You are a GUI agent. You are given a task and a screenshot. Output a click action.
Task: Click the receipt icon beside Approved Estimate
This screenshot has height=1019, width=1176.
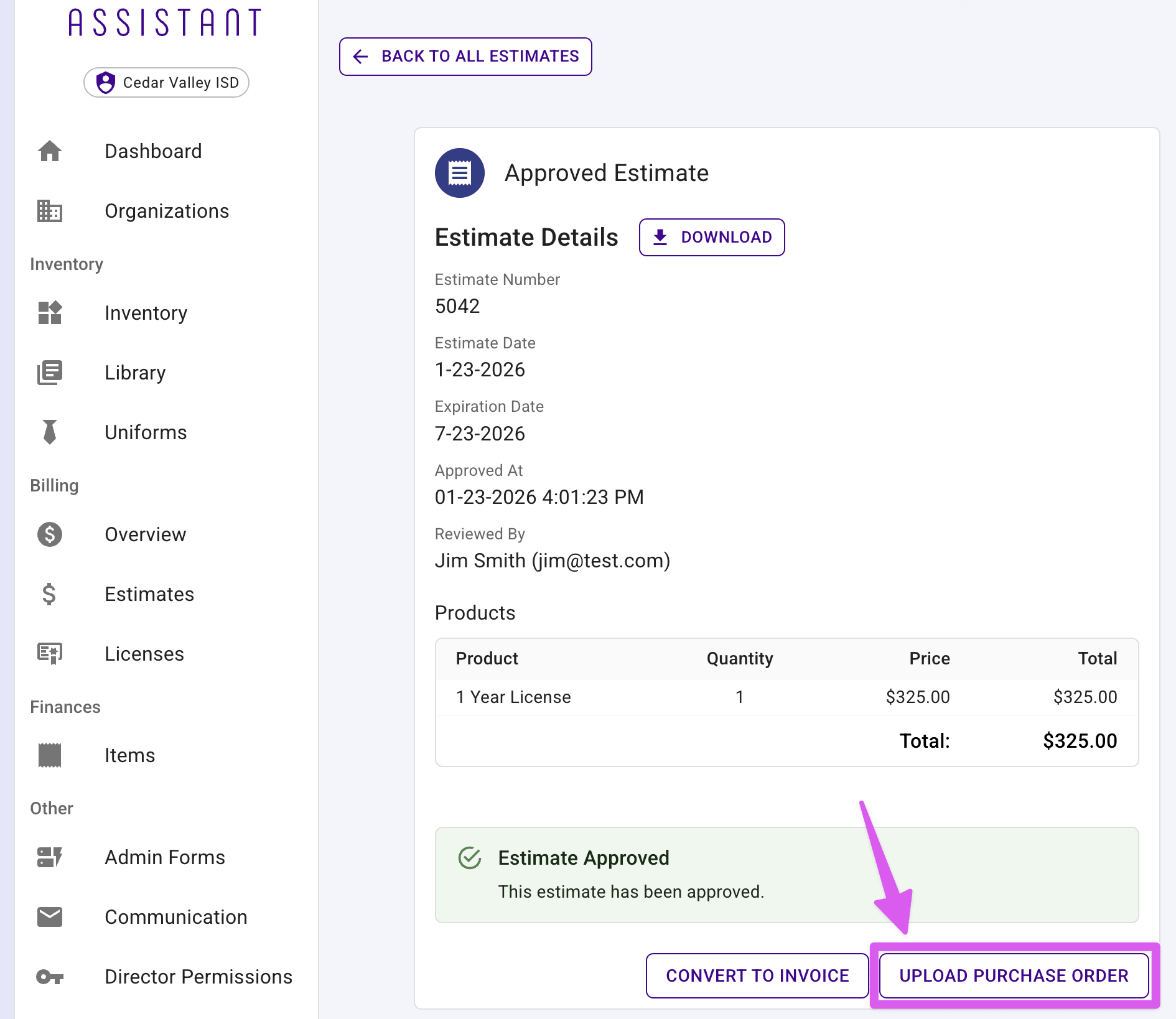459,173
